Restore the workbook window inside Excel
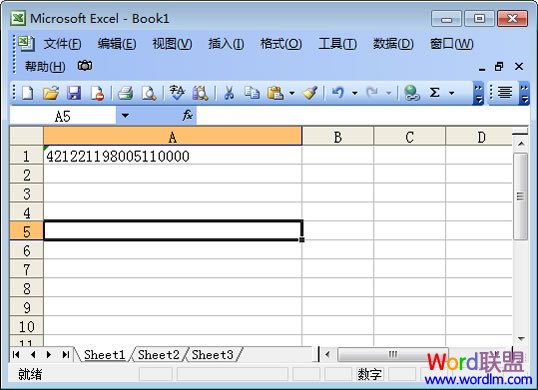 tap(499, 67)
